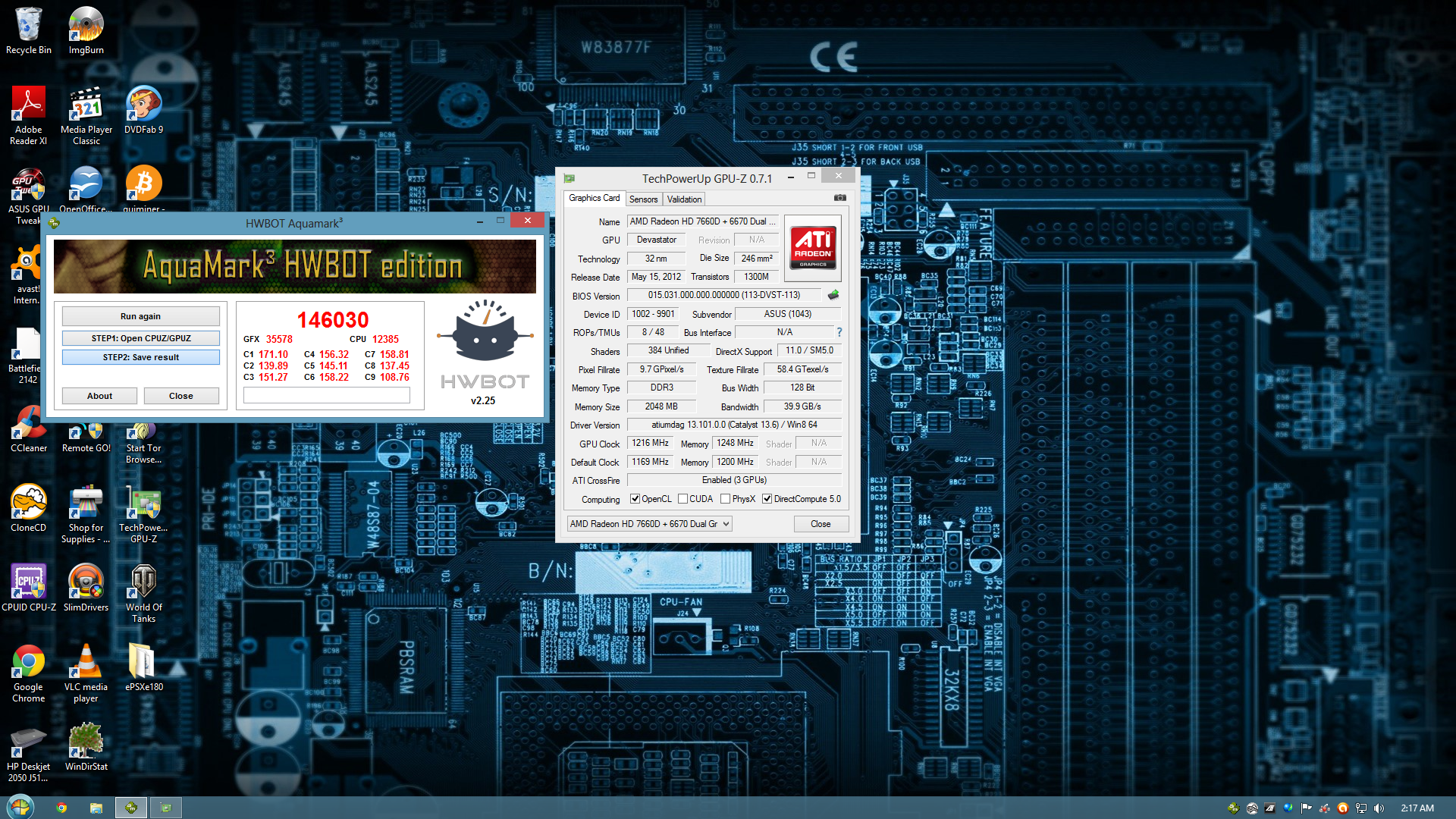Click the AquaMark3 HWBOT edition banner
The height and width of the screenshot is (819, 1456).
point(294,266)
